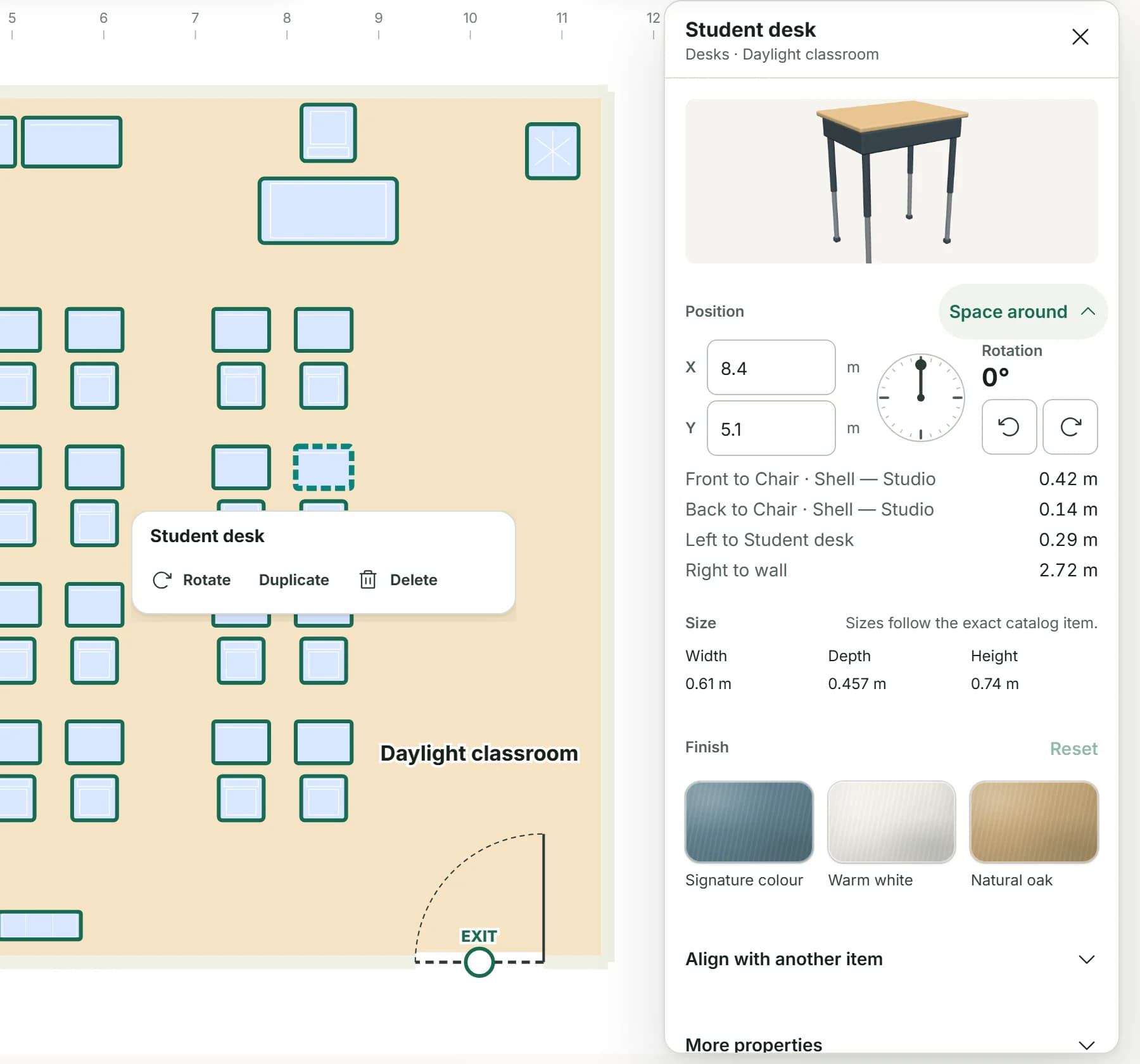Choose Duplicate in desk popup
Viewport: 1140px width, 1064px height.
pos(294,580)
